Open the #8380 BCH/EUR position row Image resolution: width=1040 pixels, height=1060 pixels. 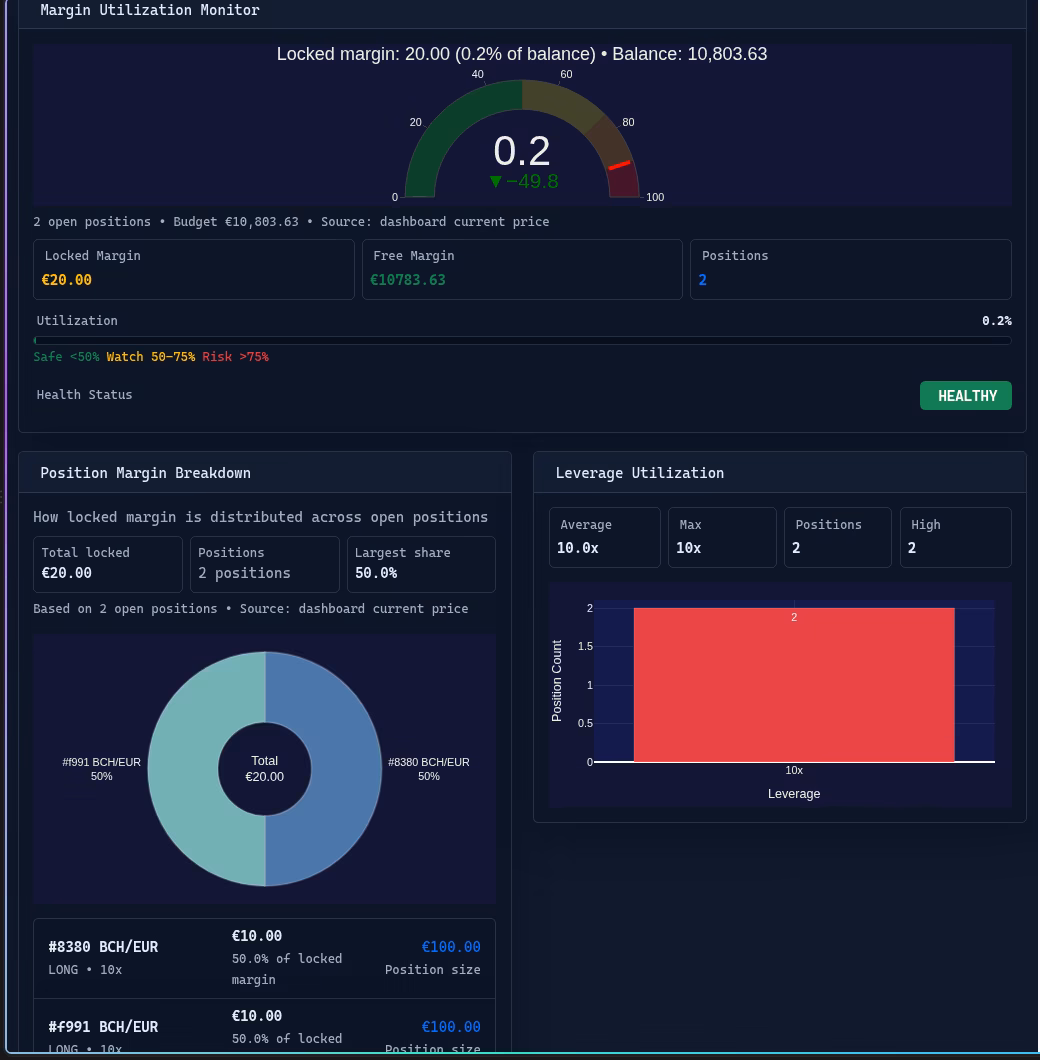(x=264, y=958)
